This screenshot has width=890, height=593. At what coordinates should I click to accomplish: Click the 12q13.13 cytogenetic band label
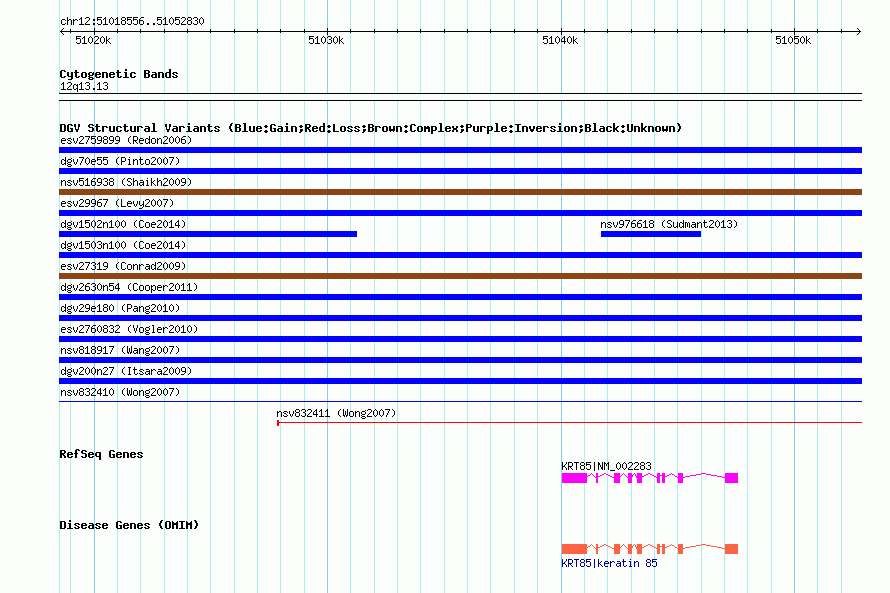click(84, 86)
